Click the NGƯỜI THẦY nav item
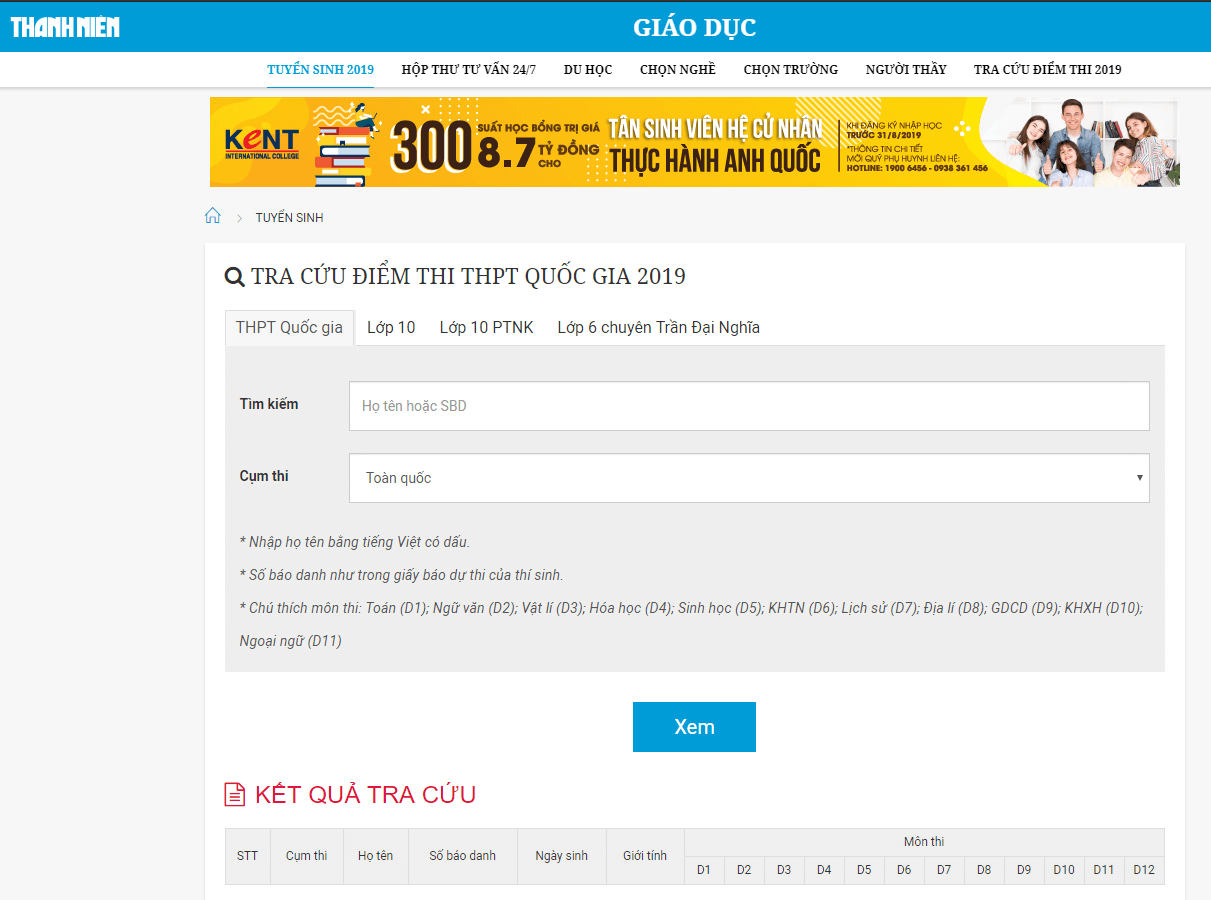The height and width of the screenshot is (900, 1211). click(906, 69)
